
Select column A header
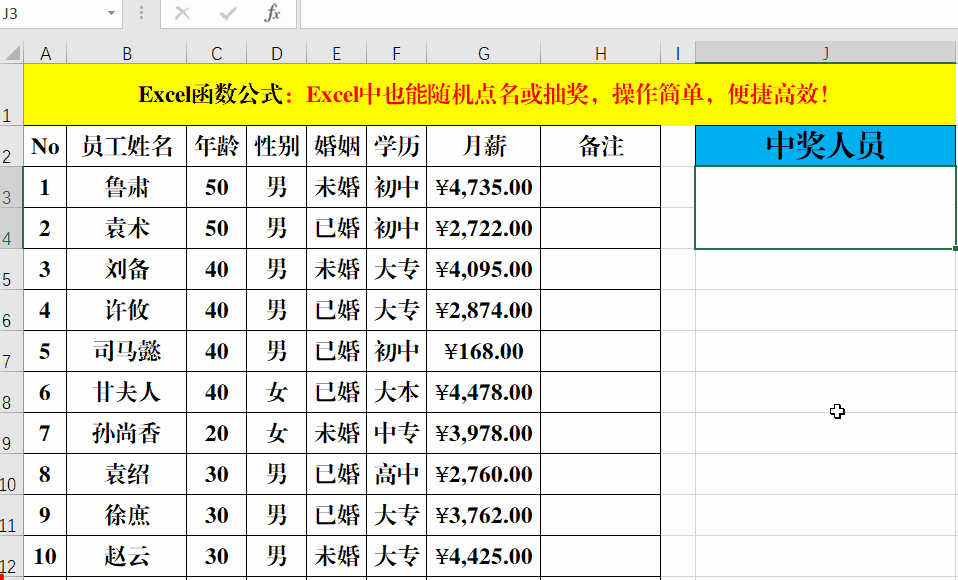tap(45, 54)
